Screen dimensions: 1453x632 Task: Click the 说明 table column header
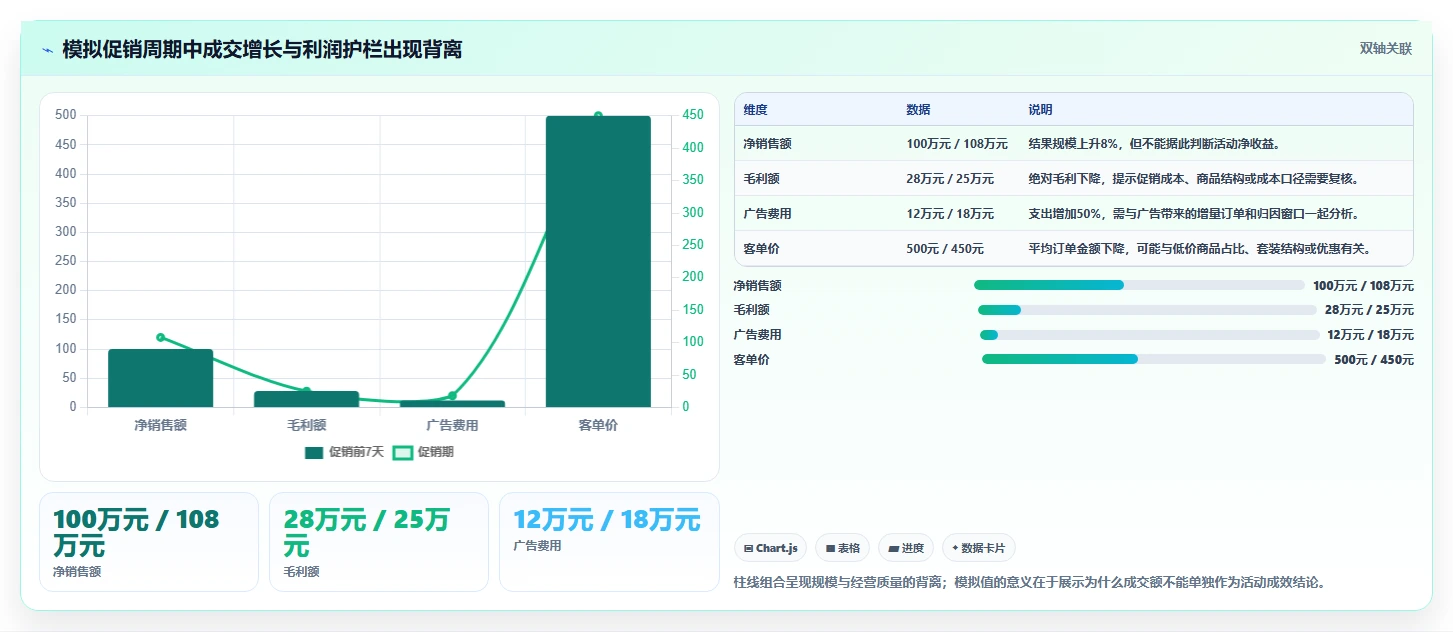[x=1040, y=110]
